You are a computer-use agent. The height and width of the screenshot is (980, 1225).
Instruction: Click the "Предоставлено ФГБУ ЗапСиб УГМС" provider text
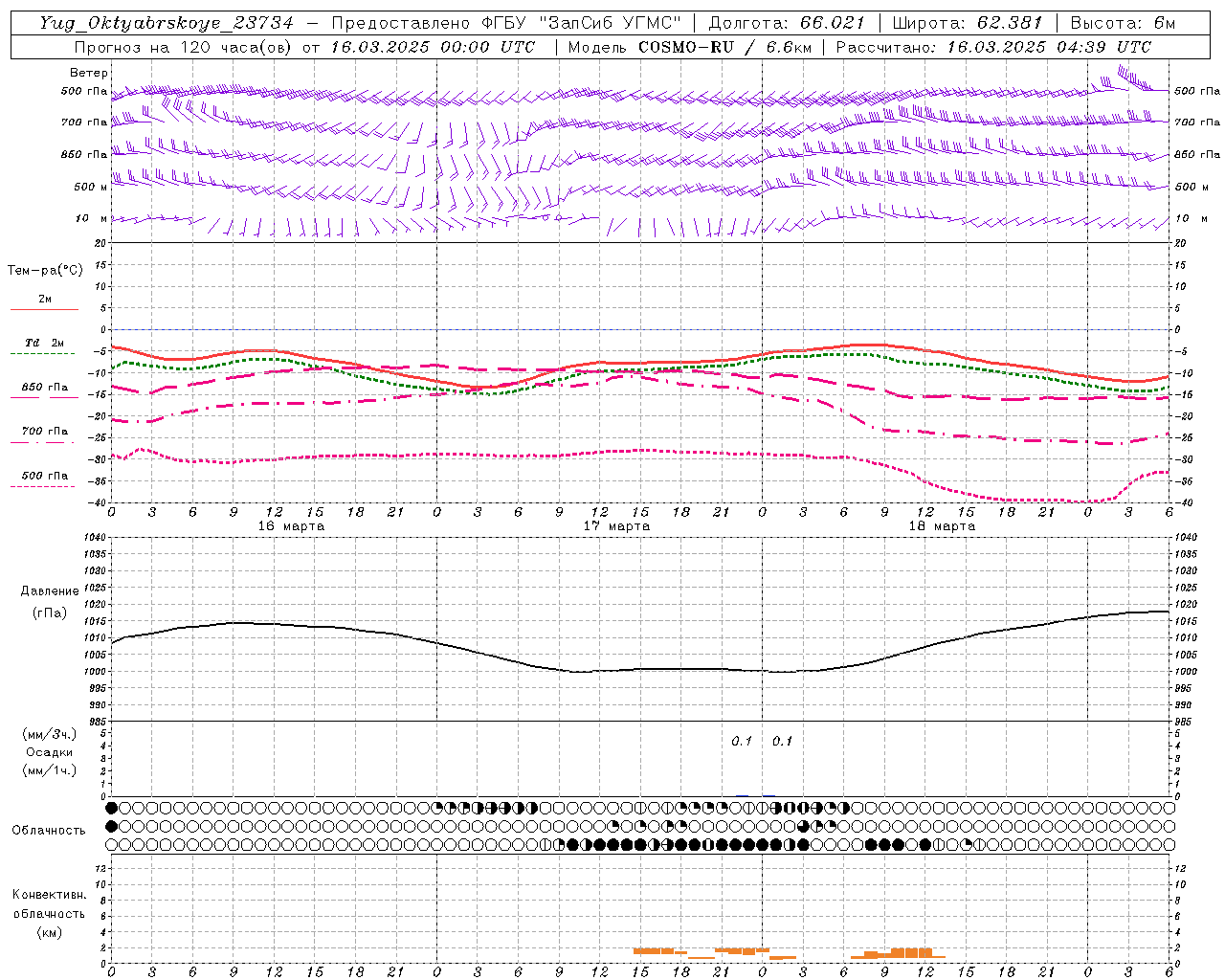pyautogui.click(x=505, y=23)
